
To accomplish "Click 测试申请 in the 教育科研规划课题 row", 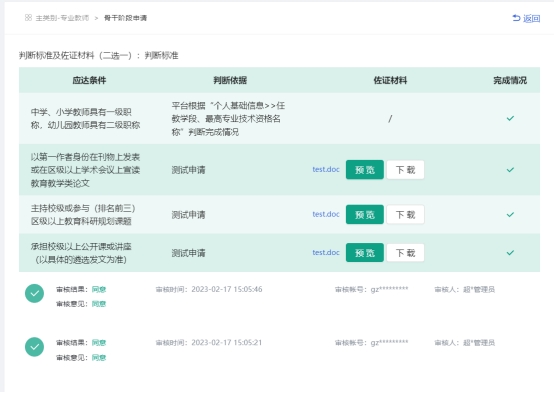I will 188,215.
